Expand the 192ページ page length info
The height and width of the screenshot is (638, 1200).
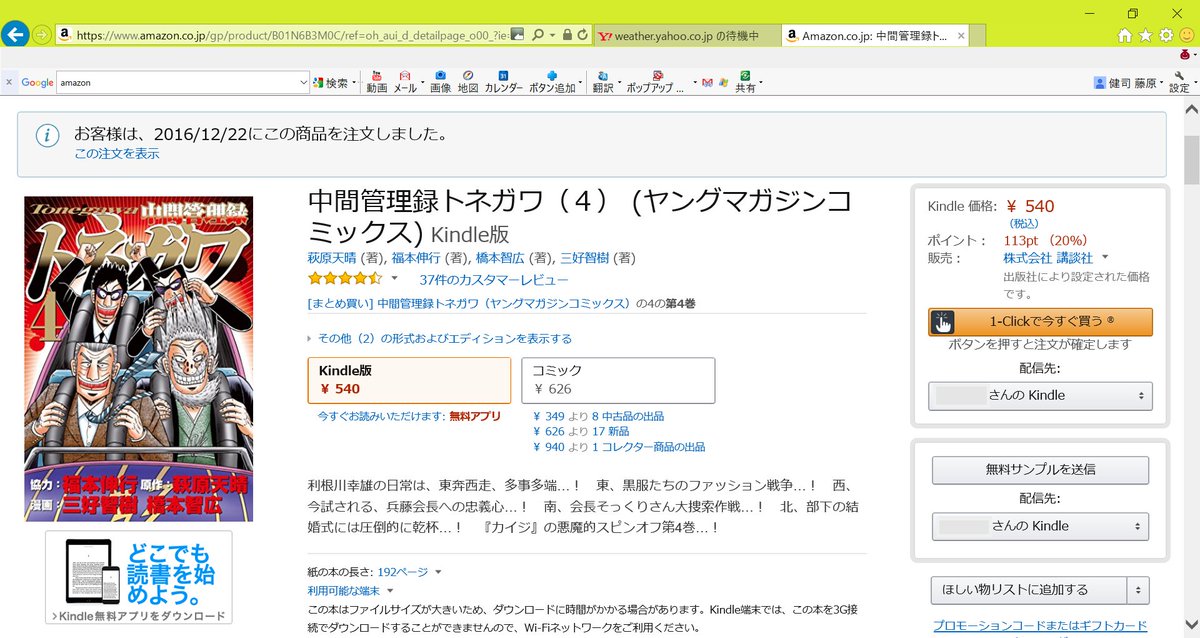pyautogui.click(x=409, y=572)
